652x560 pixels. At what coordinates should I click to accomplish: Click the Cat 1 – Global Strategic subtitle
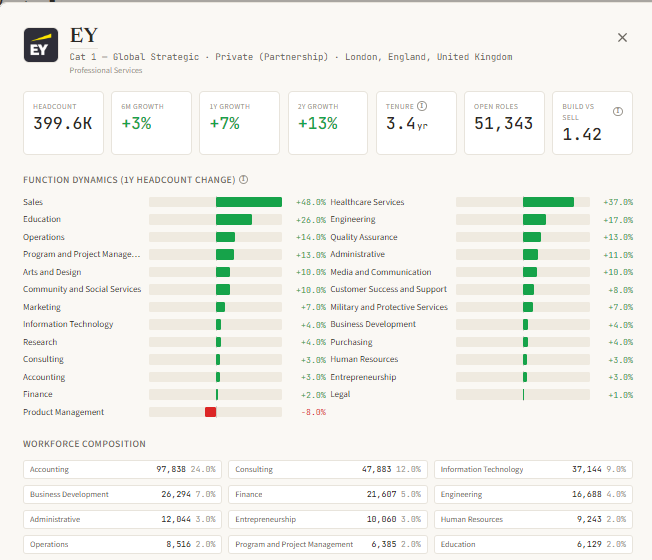[134, 57]
